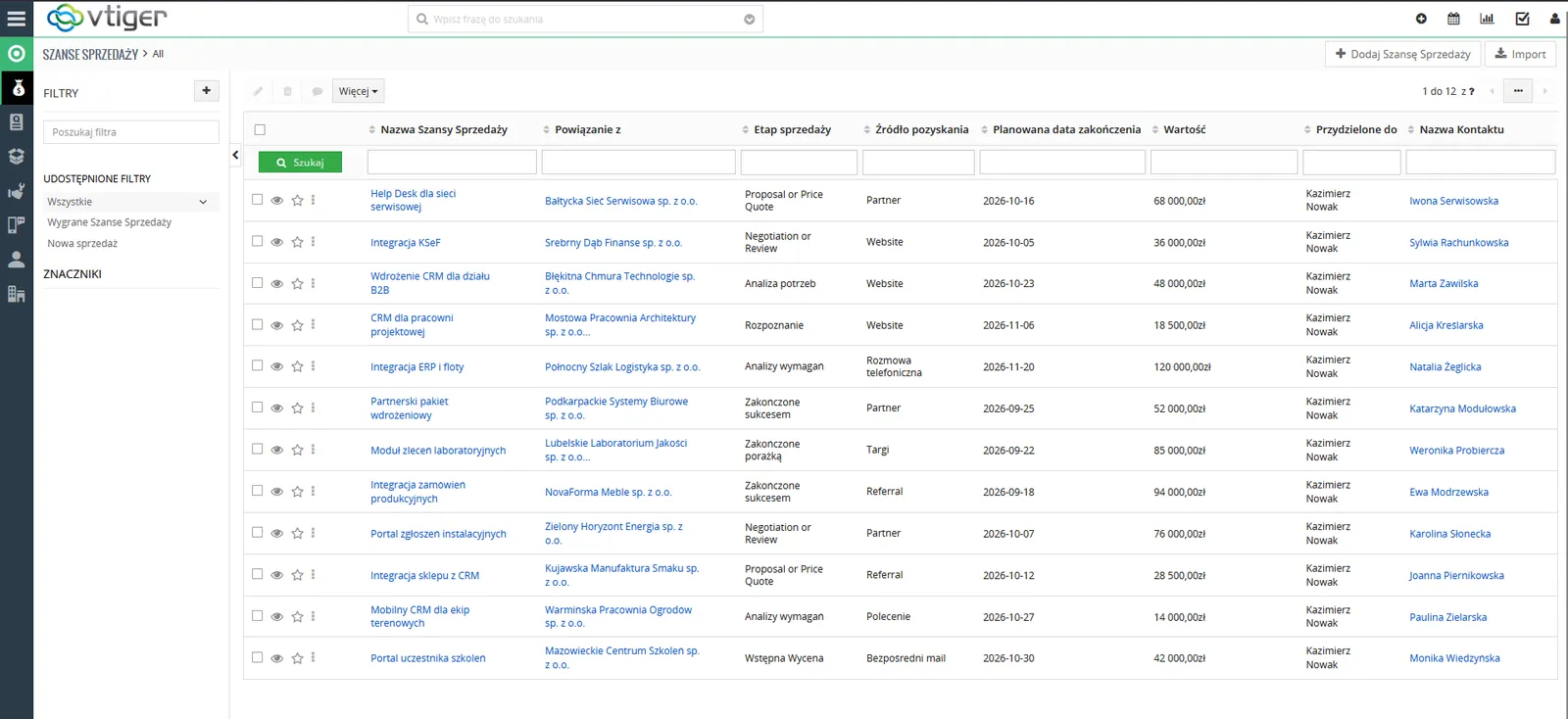
Task: Open the Więcej dropdown
Action: point(358,91)
